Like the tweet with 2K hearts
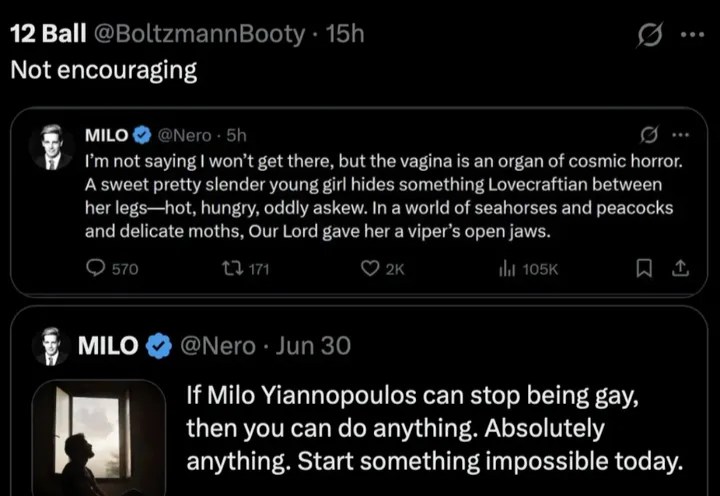 coord(370,268)
